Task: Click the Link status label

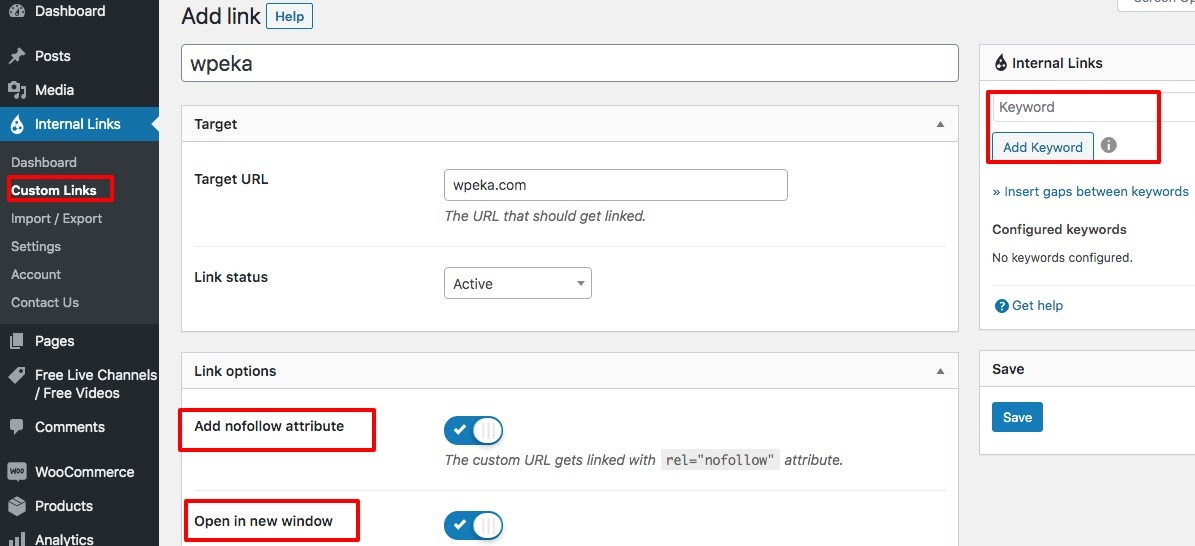Action: pos(231,278)
